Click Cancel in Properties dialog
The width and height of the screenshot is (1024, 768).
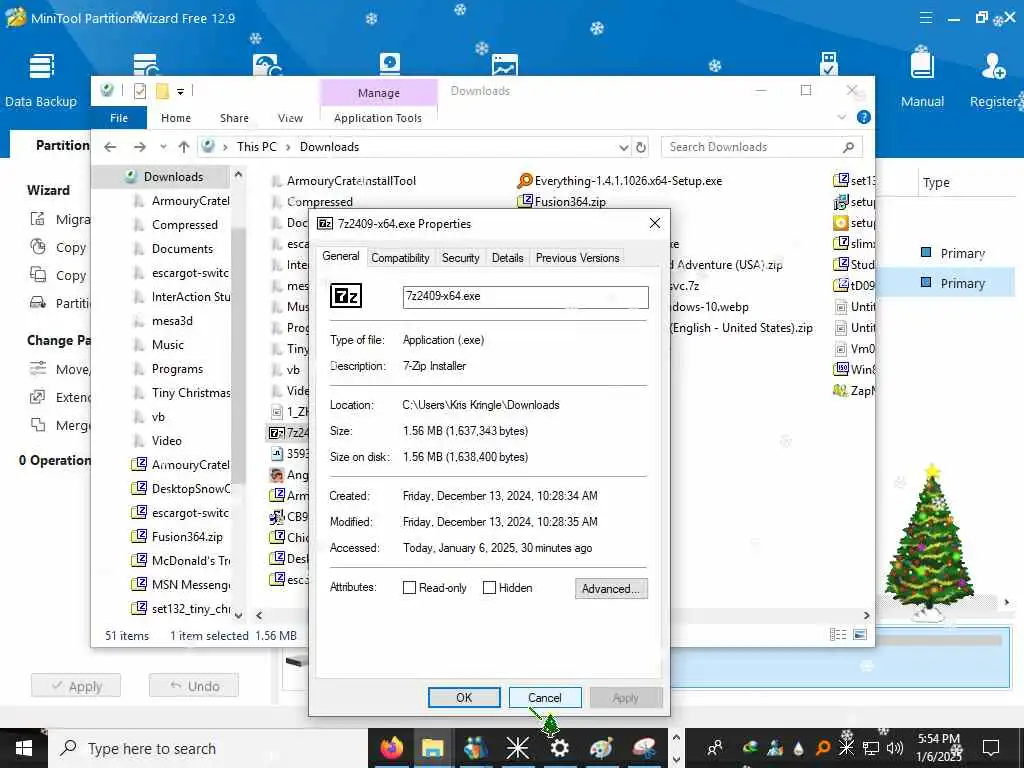tap(545, 697)
